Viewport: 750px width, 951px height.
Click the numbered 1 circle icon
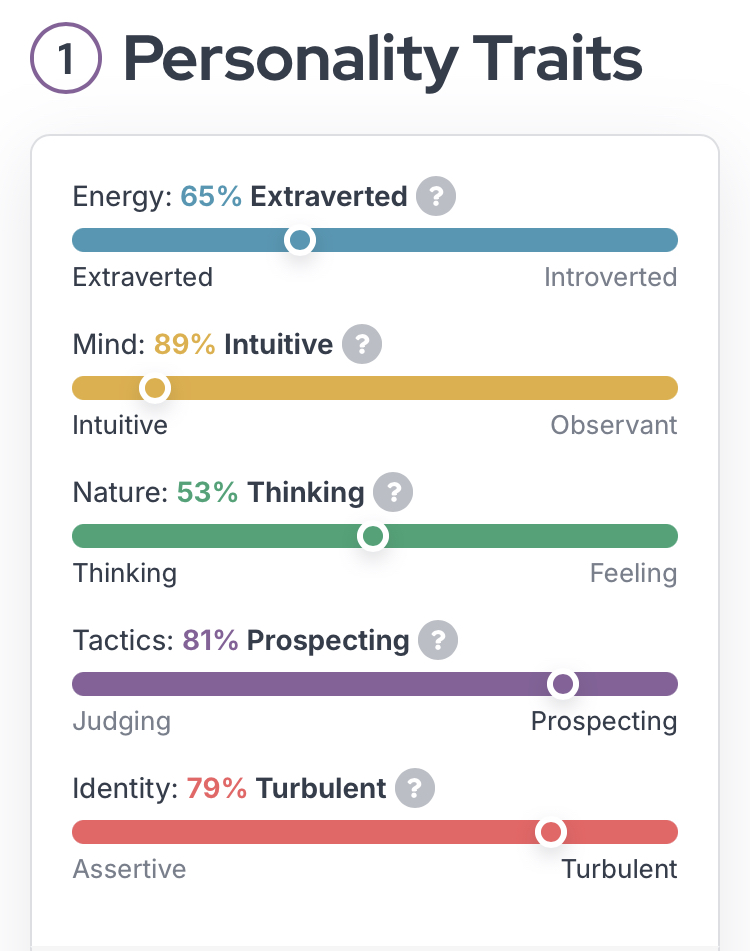[x=66, y=58]
